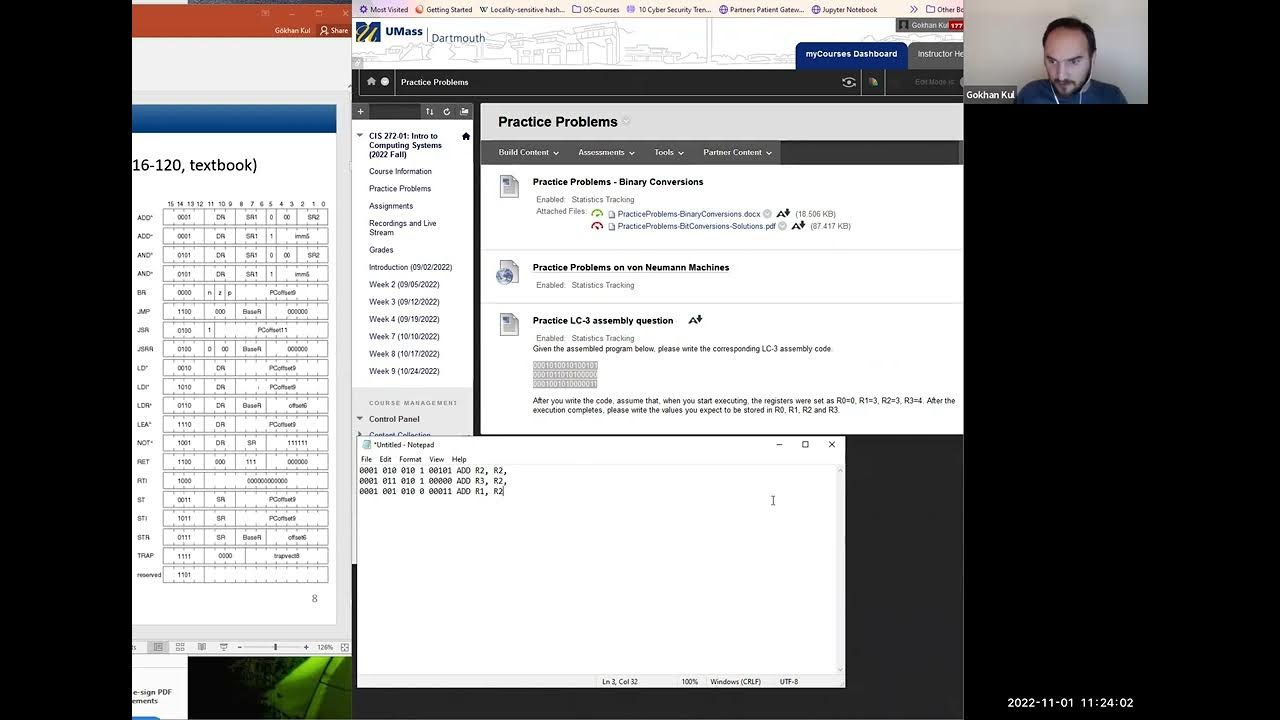Open the Tools dropdown
1280x720 pixels.
pyautogui.click(x=669, y=152)
